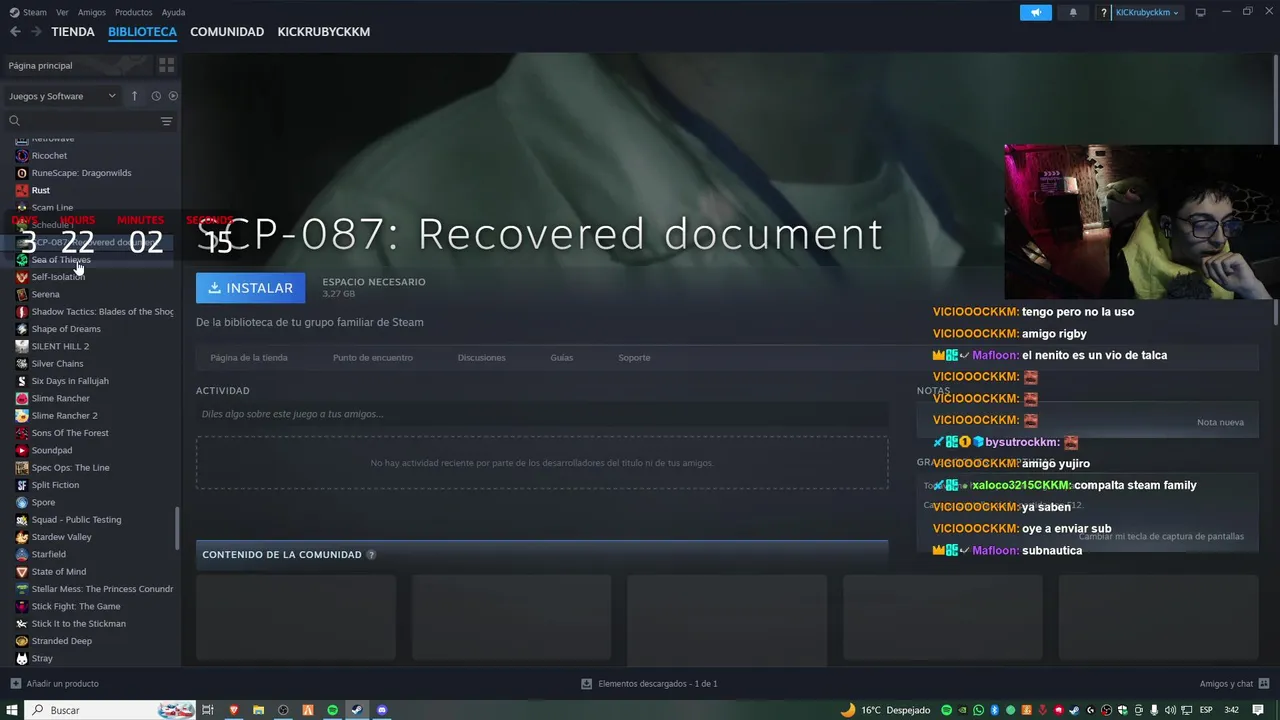
Task: Open the TIENDA tab
Action: tap(73, 32)
